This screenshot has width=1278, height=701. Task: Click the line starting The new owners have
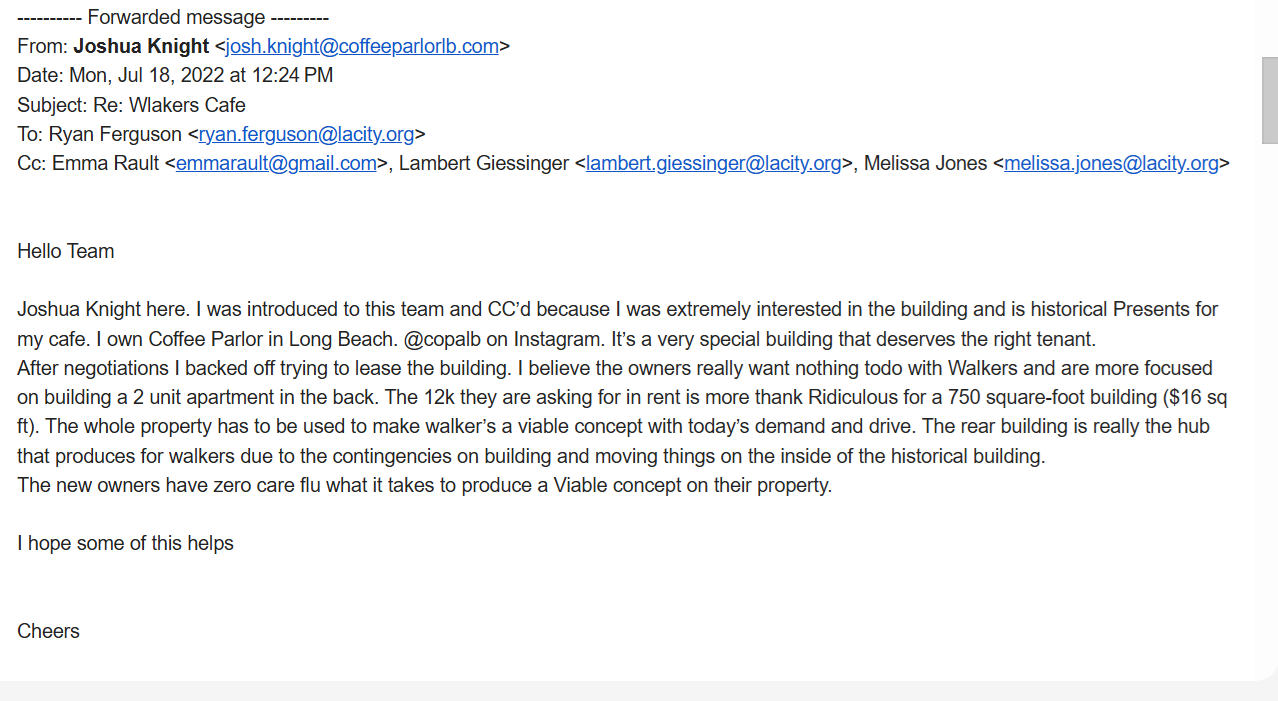pyautogui.click(x=424, y=485)
